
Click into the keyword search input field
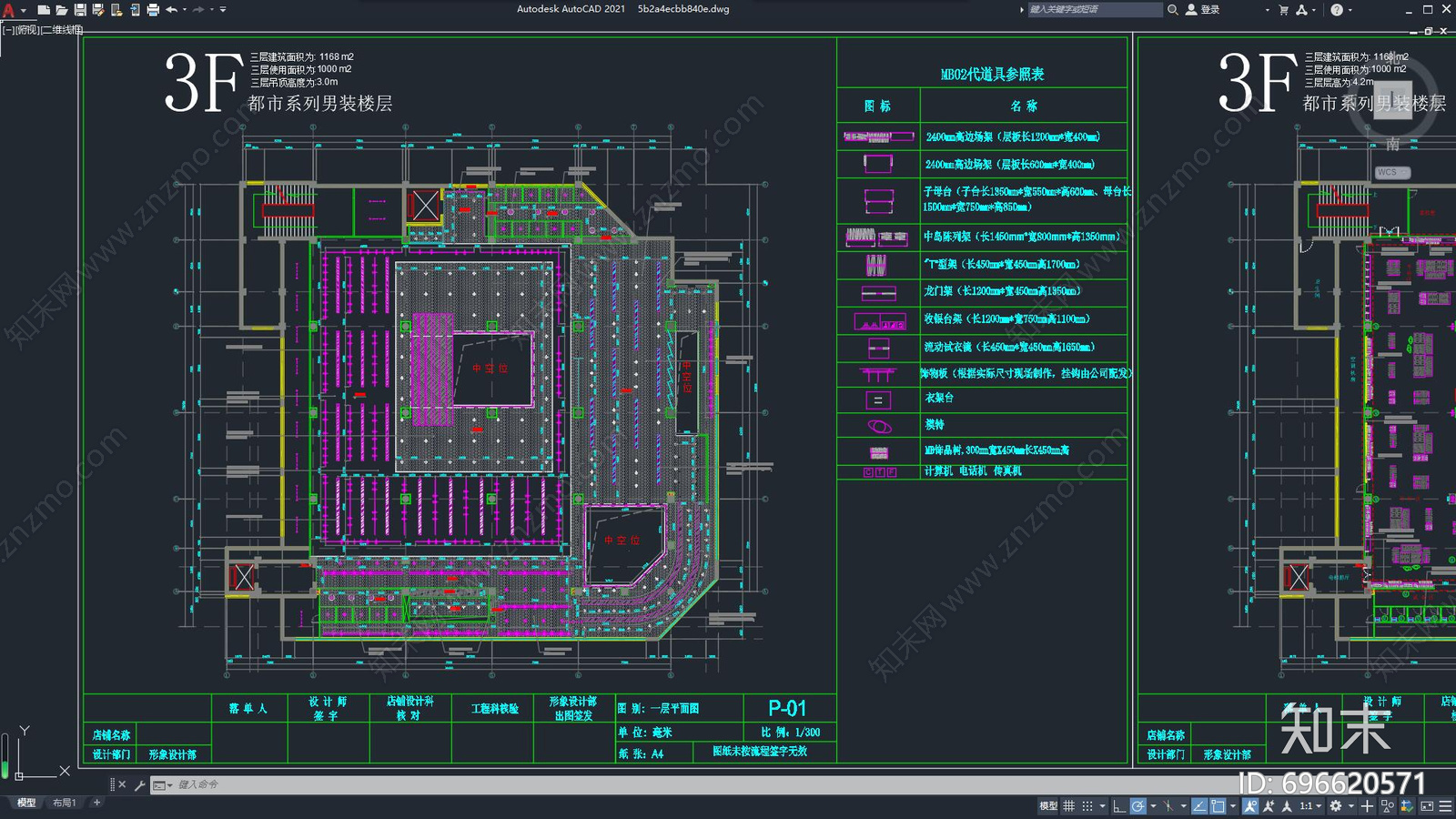1095,9
